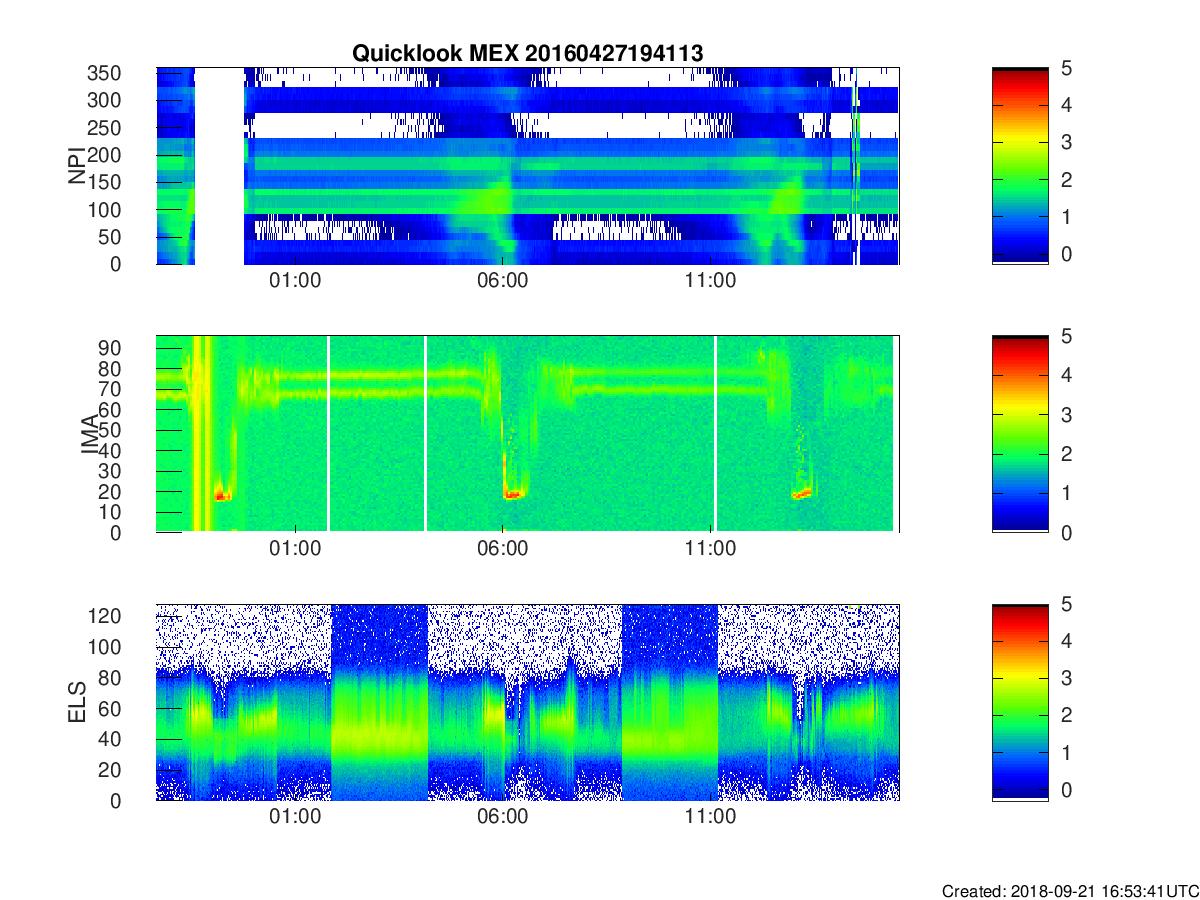
Task: Click the '3' label on IMA colorbar
Action: [1066, 415]
